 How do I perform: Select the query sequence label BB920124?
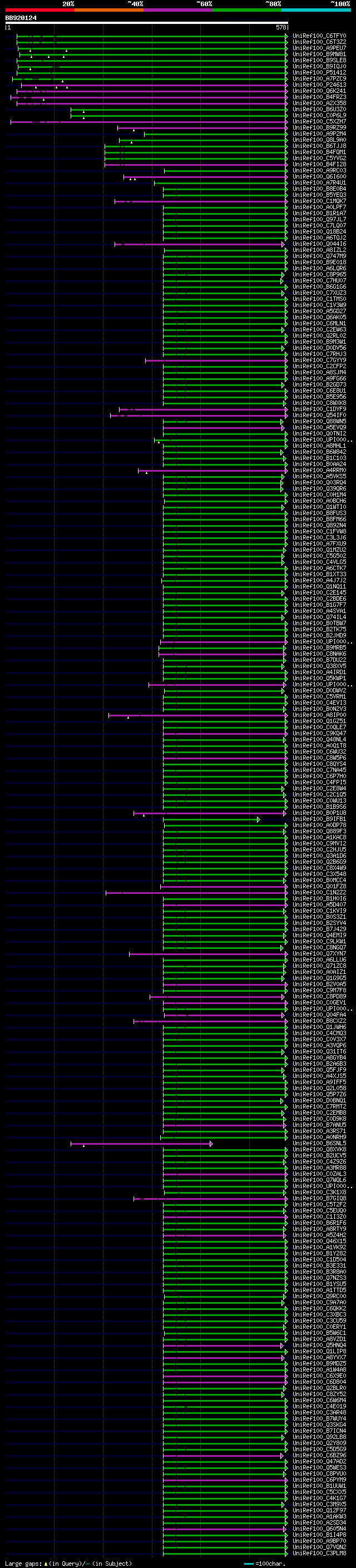tap(21, 18)
